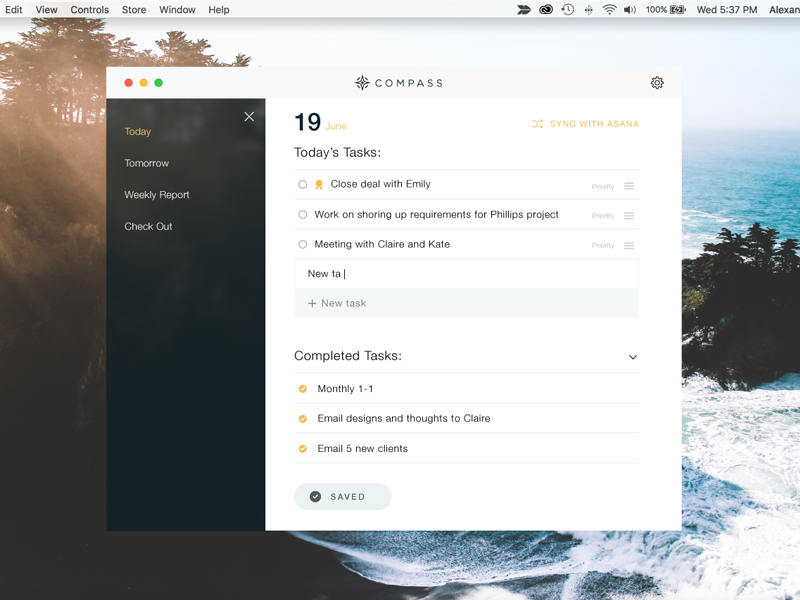Click the hamburger handle on Meeting with Claire task
Screen dimensions: 800x600
pyautogui.click(x=629, y=246)
